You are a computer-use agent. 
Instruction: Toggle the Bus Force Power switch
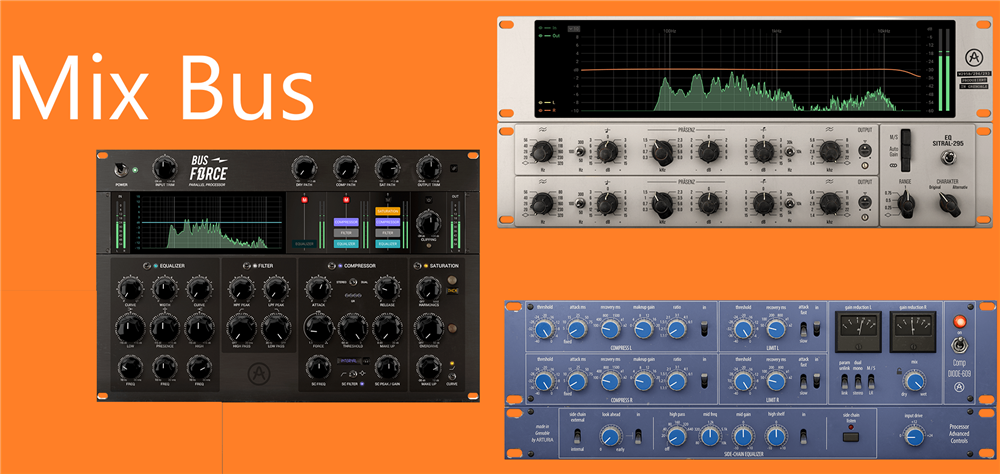tap(119, 171)
